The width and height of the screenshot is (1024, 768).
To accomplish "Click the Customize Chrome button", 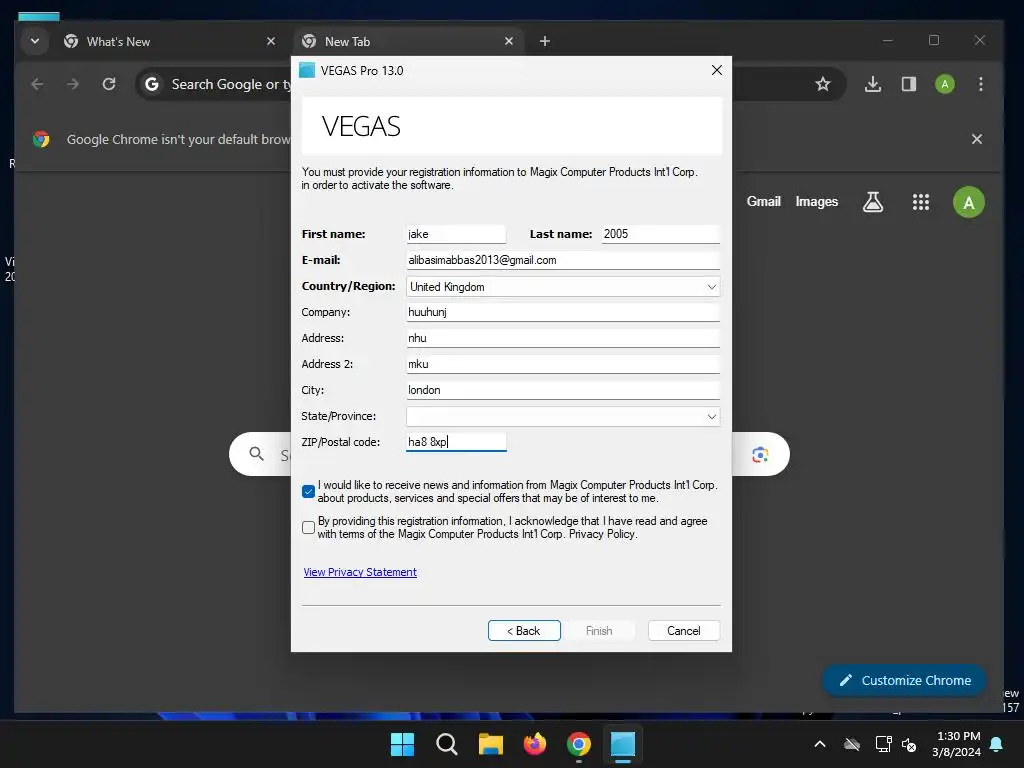I will tap(904, 680).
